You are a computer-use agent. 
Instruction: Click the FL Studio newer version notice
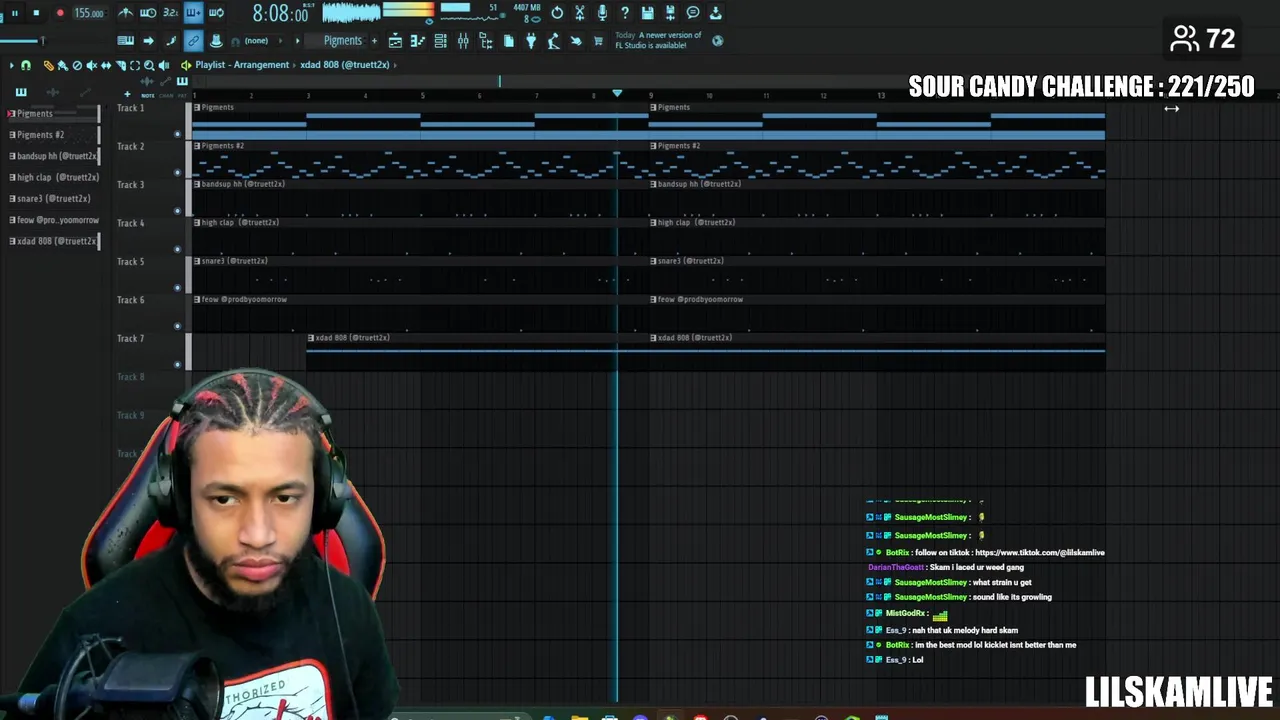tap(658, 41)
